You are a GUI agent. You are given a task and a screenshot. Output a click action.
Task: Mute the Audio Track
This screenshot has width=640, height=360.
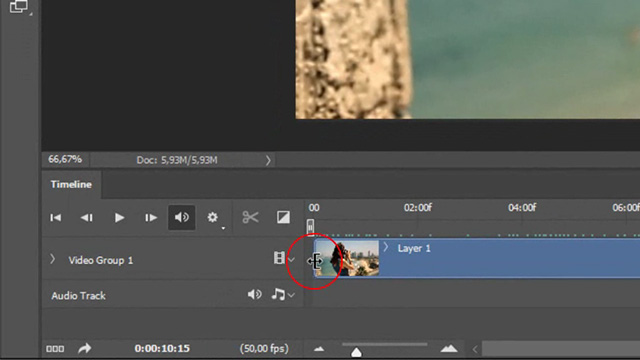[x=255, y=294]
